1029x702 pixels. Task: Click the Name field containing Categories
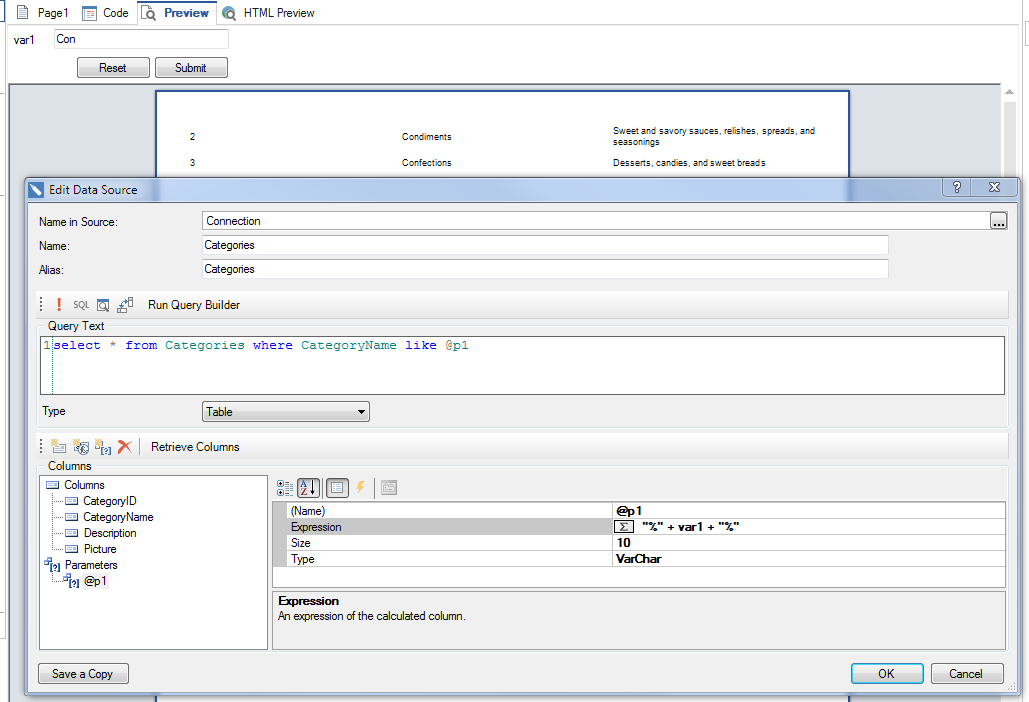coord(545,245)
